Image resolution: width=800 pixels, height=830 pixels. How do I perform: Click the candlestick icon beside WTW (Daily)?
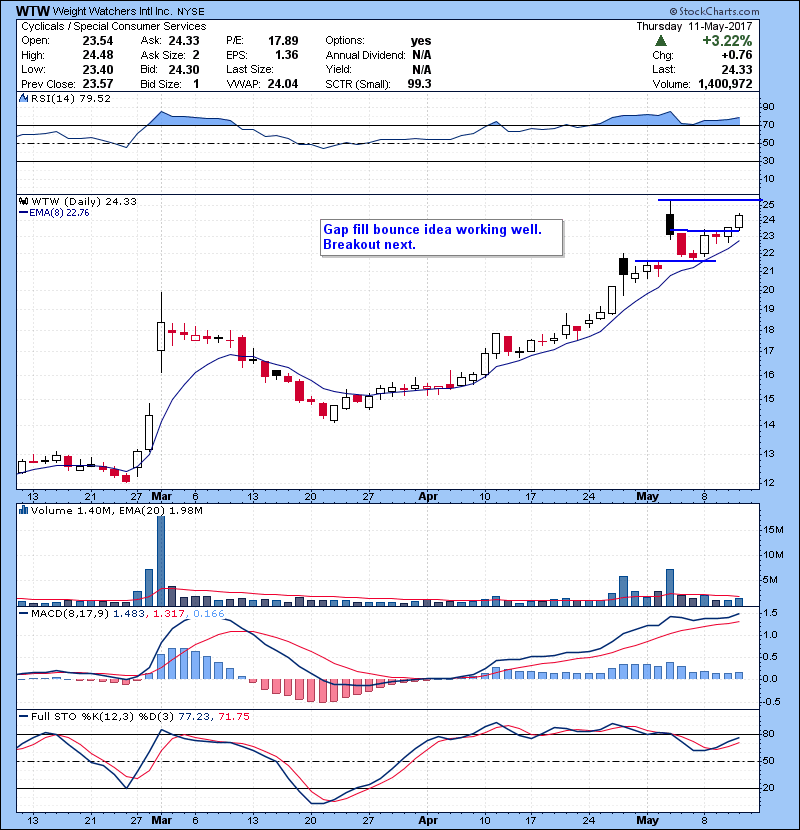tap(23, 201)
